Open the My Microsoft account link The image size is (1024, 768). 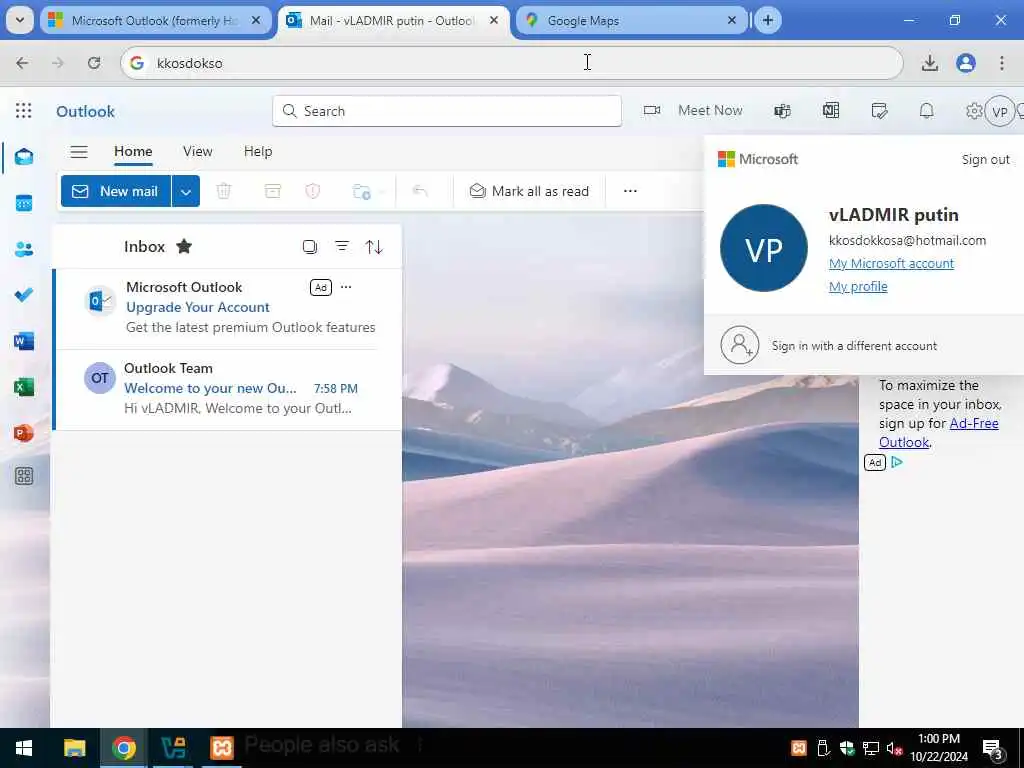[x=891, y=263]
